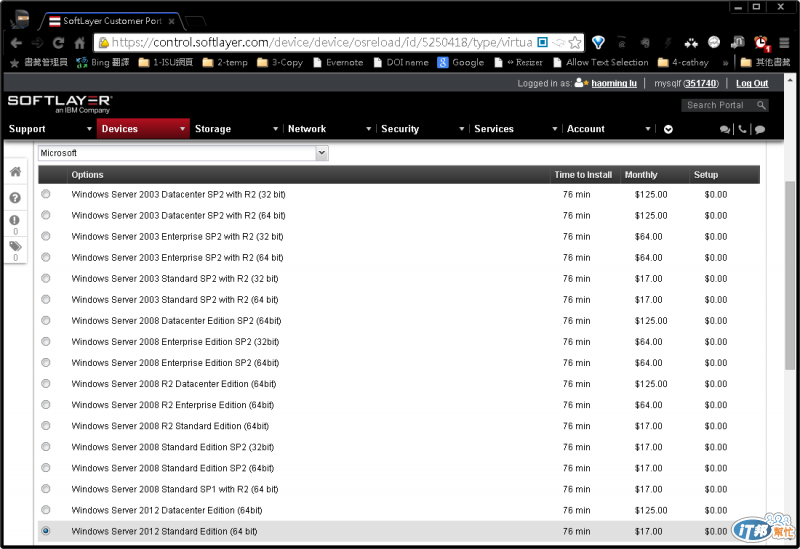Open the 3-Copy bookmark folder
800x549 pixels.
(x=280, y=62)
